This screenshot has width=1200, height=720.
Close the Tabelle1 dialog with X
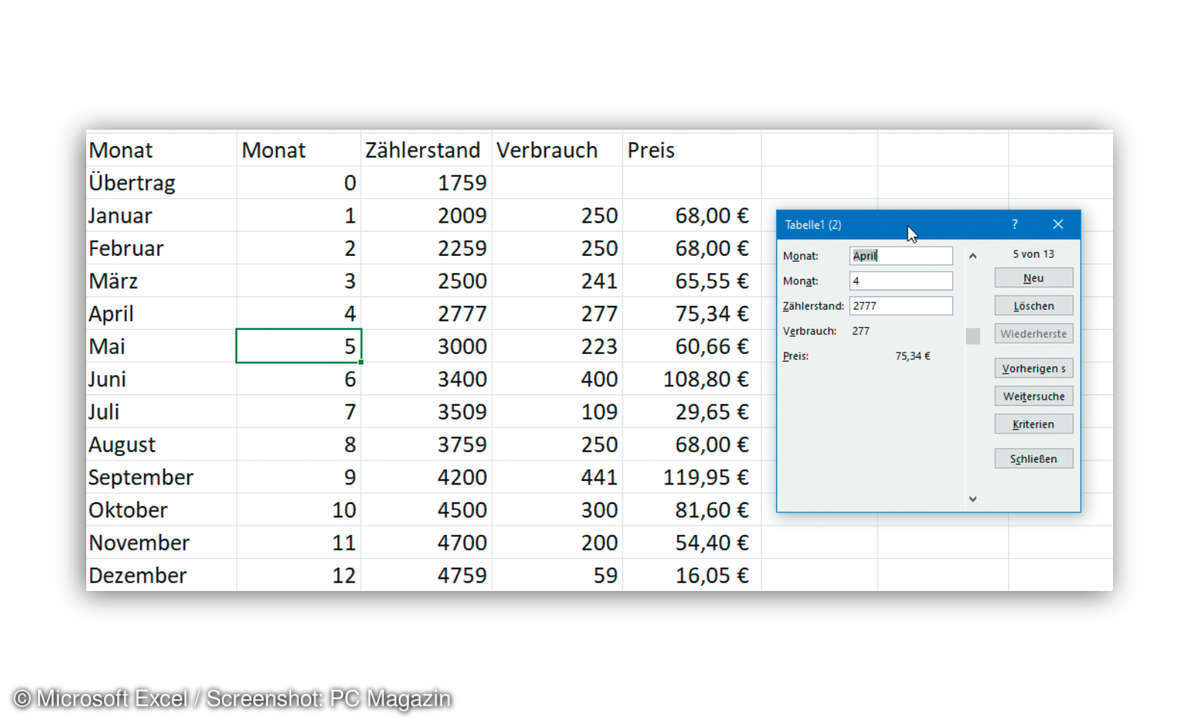tap(1058, 225)
